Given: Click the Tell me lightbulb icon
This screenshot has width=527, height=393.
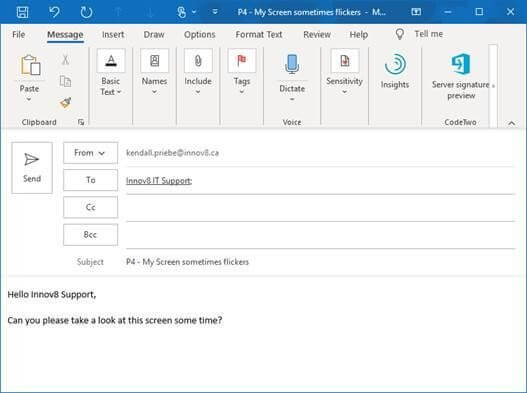Looking at the screenshot, I should [399, 34].
